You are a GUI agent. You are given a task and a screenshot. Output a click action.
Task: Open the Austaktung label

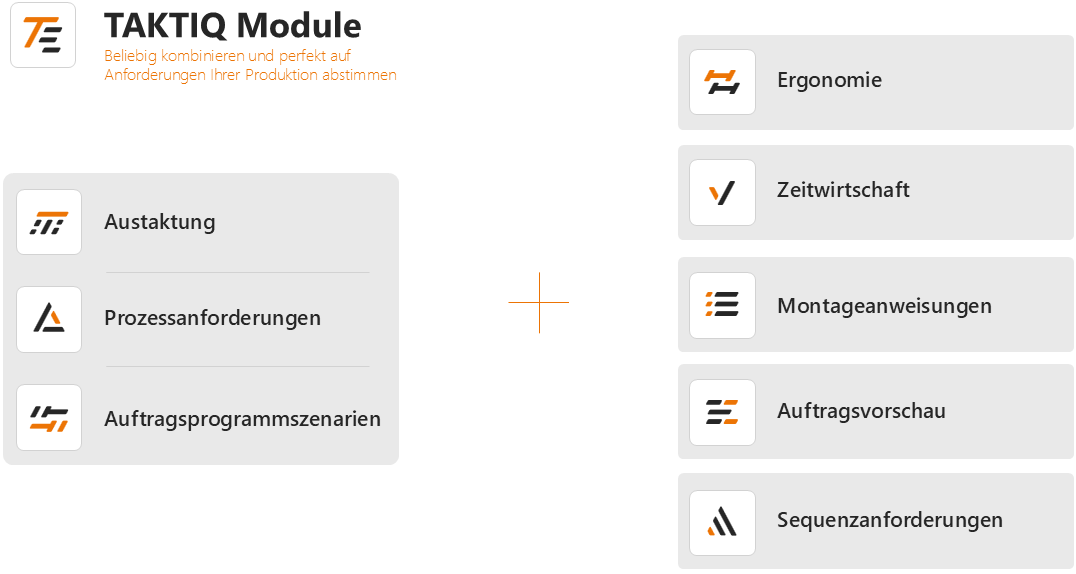pyautogui.click(x=159, y=222)
